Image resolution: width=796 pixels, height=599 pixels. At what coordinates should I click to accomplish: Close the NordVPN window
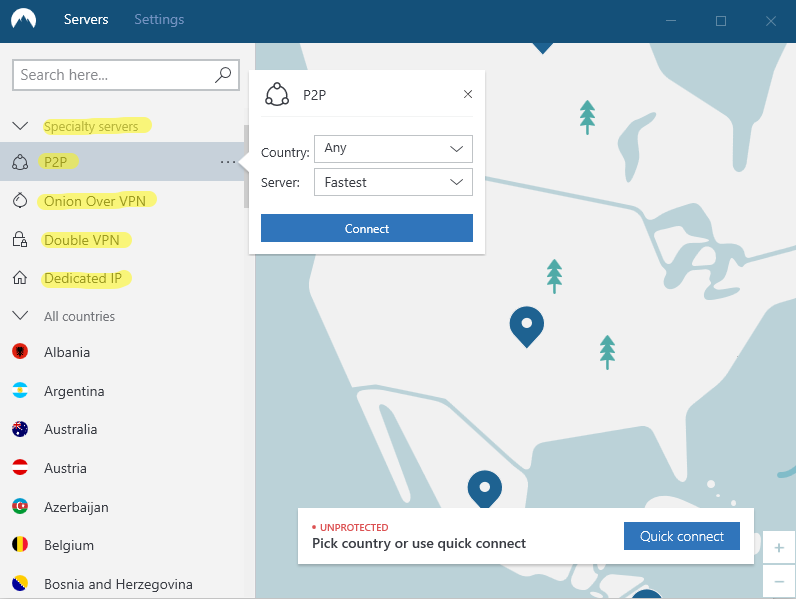point(771,21)
